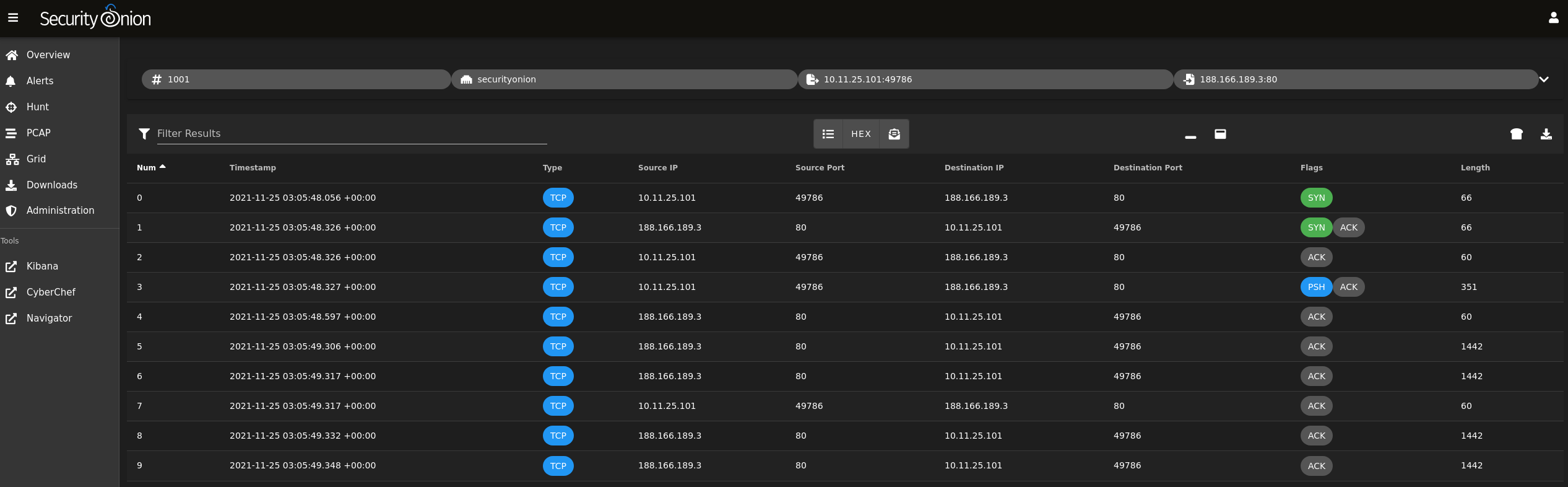Click the Navigator external-link icon
Screen dimensions: 1568x487
point(11,318)
